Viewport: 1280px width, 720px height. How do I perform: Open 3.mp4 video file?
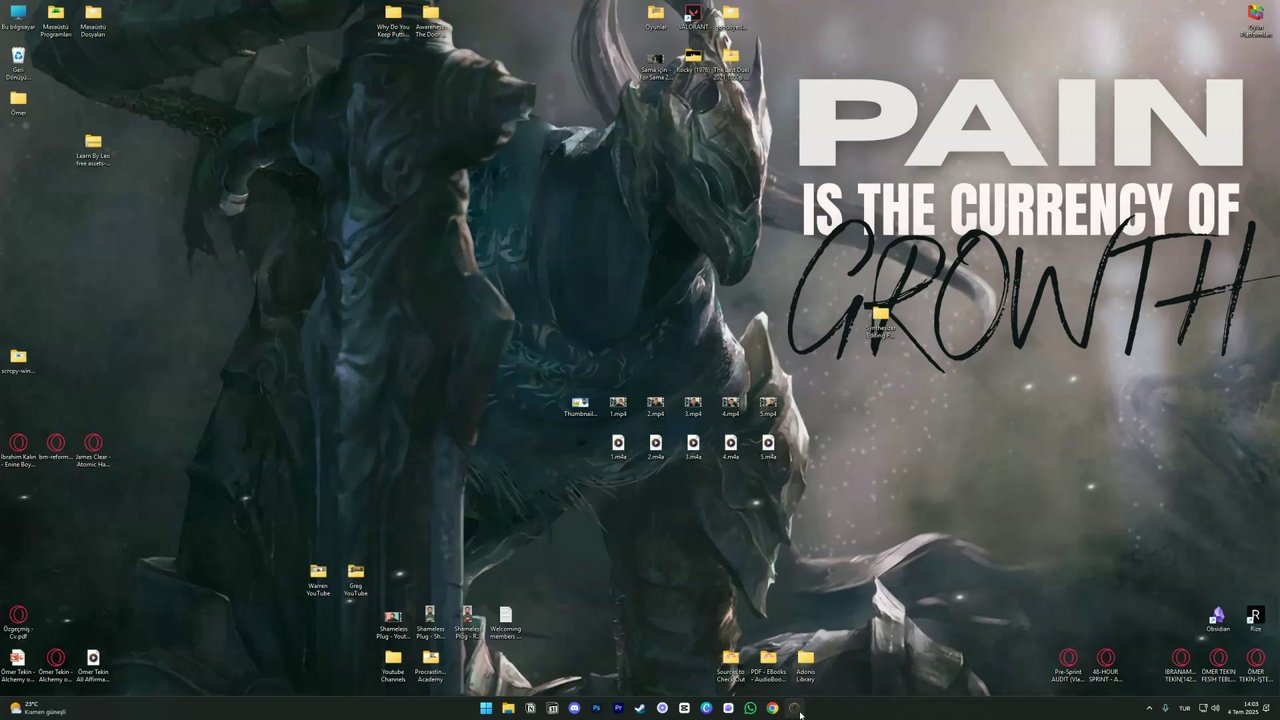point(693,406)
